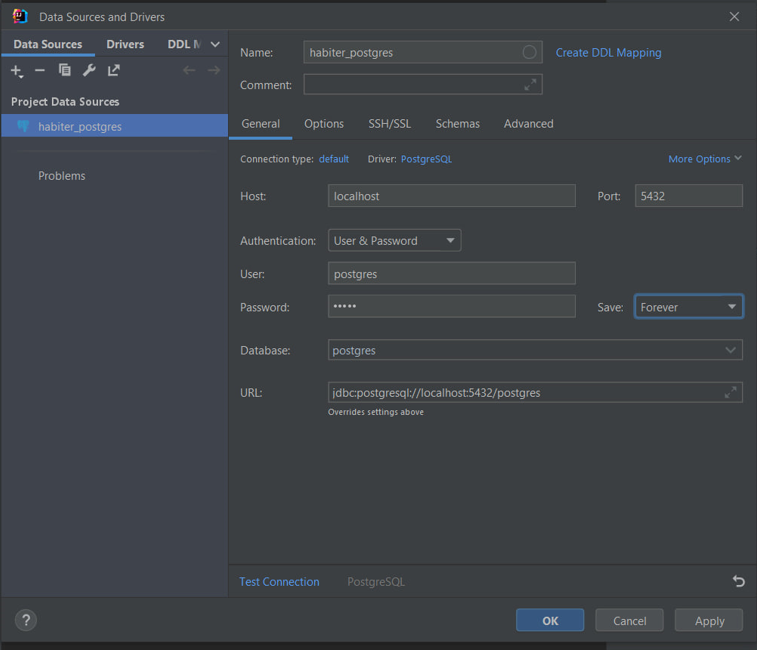Viewport: 757px width, 650px height.
Task: Expand the Database field chevron
Action: coord(730,350)
